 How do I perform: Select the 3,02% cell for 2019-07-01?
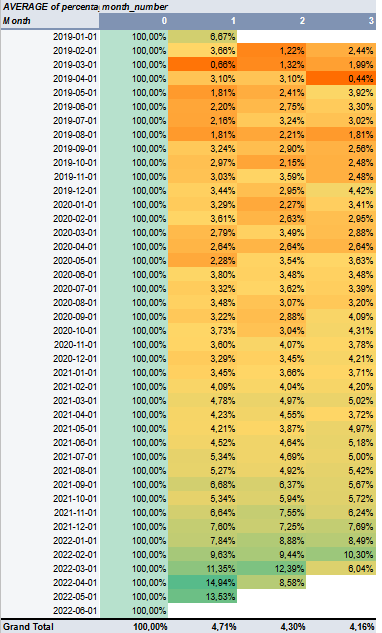tap(341, 121)
